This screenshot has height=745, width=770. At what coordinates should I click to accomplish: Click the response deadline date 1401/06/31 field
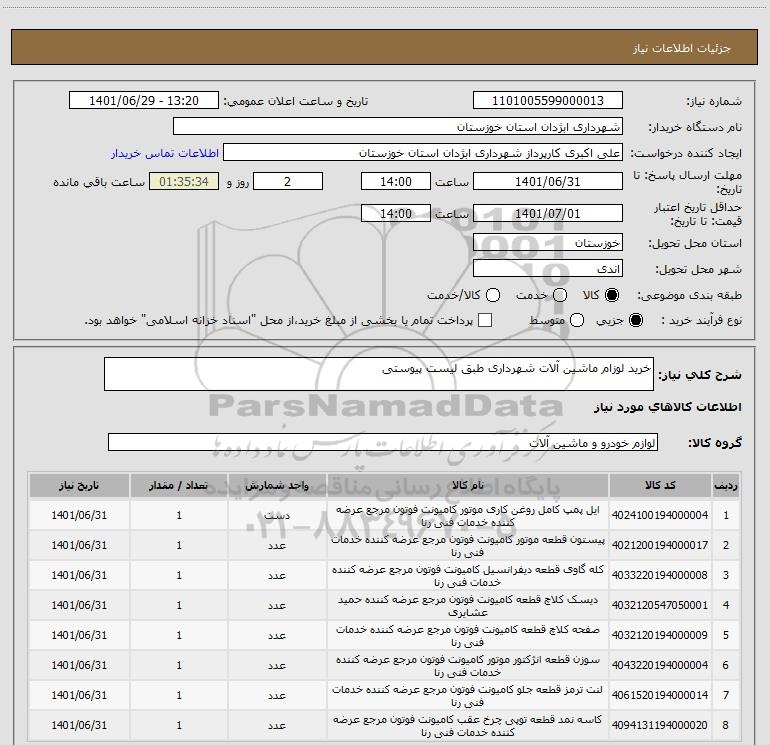coord(548,181)
